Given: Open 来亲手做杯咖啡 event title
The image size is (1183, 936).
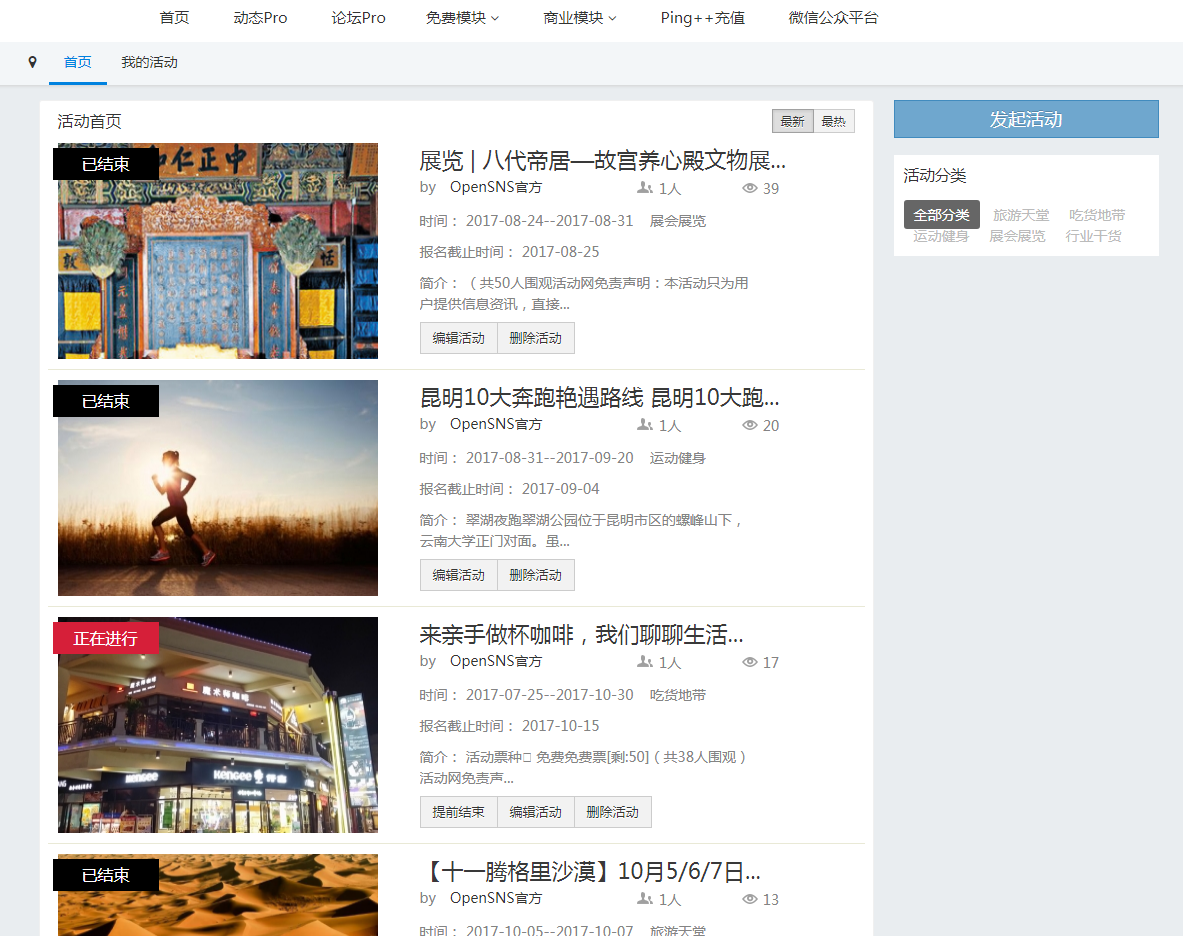Looking at the screenshot, I should (581, 634).
